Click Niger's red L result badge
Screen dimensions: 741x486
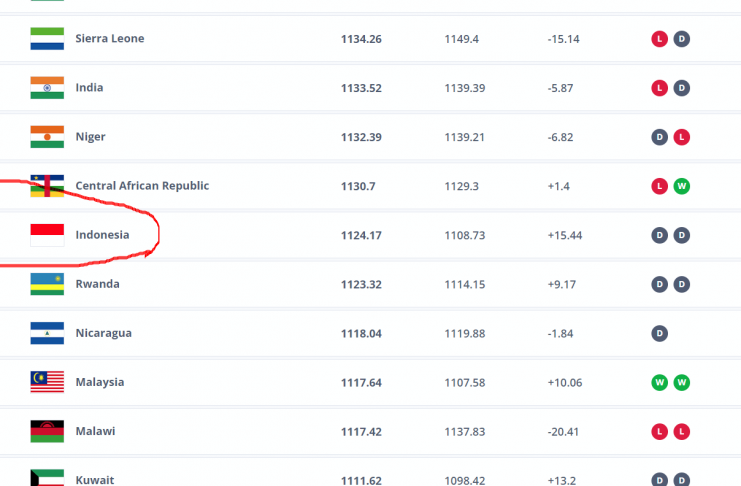point(682,137)
